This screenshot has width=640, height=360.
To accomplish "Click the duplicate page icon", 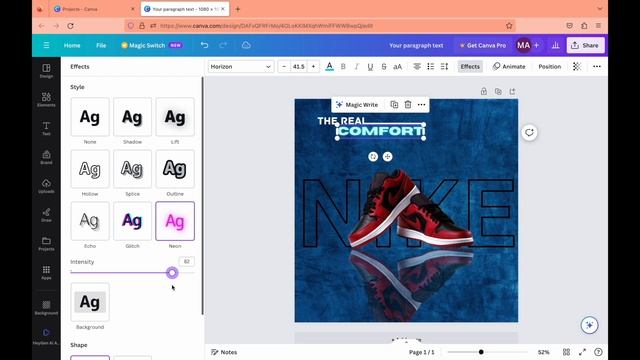I will (498, 91).
